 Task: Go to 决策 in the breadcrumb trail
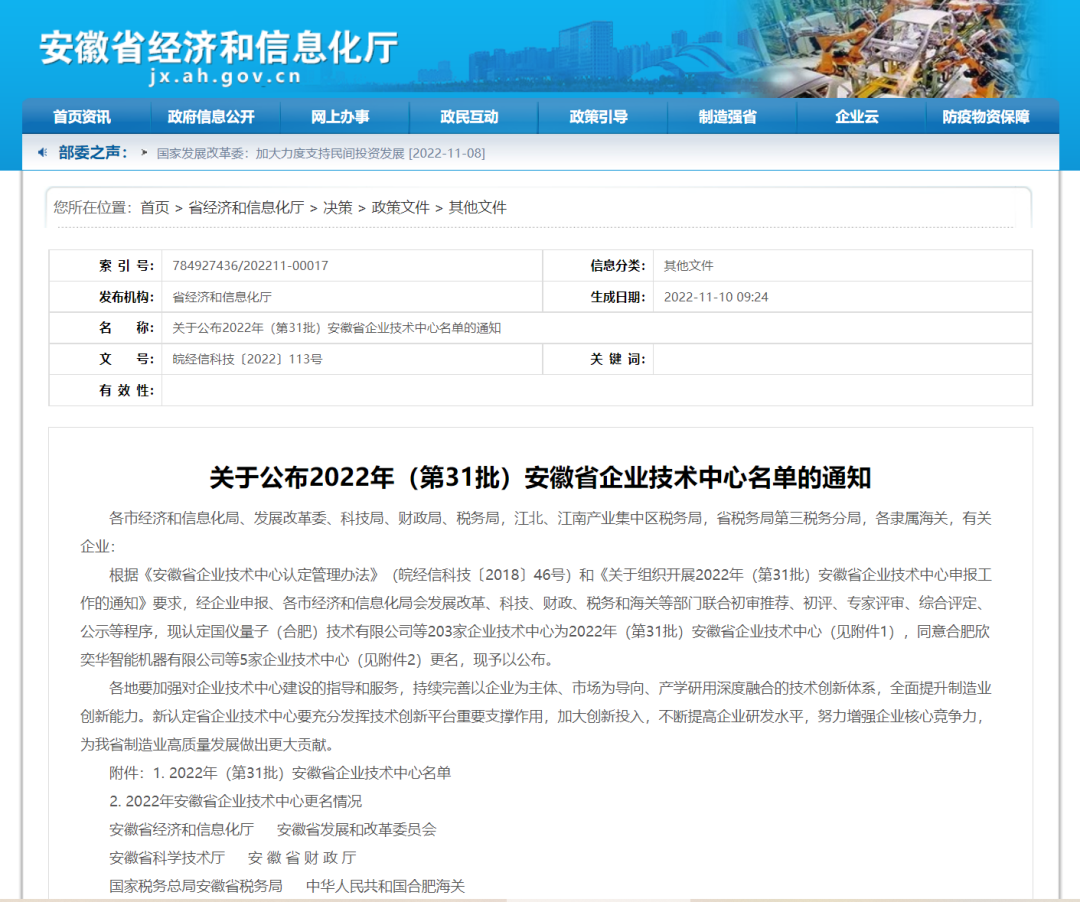click(x=337, y=207)
